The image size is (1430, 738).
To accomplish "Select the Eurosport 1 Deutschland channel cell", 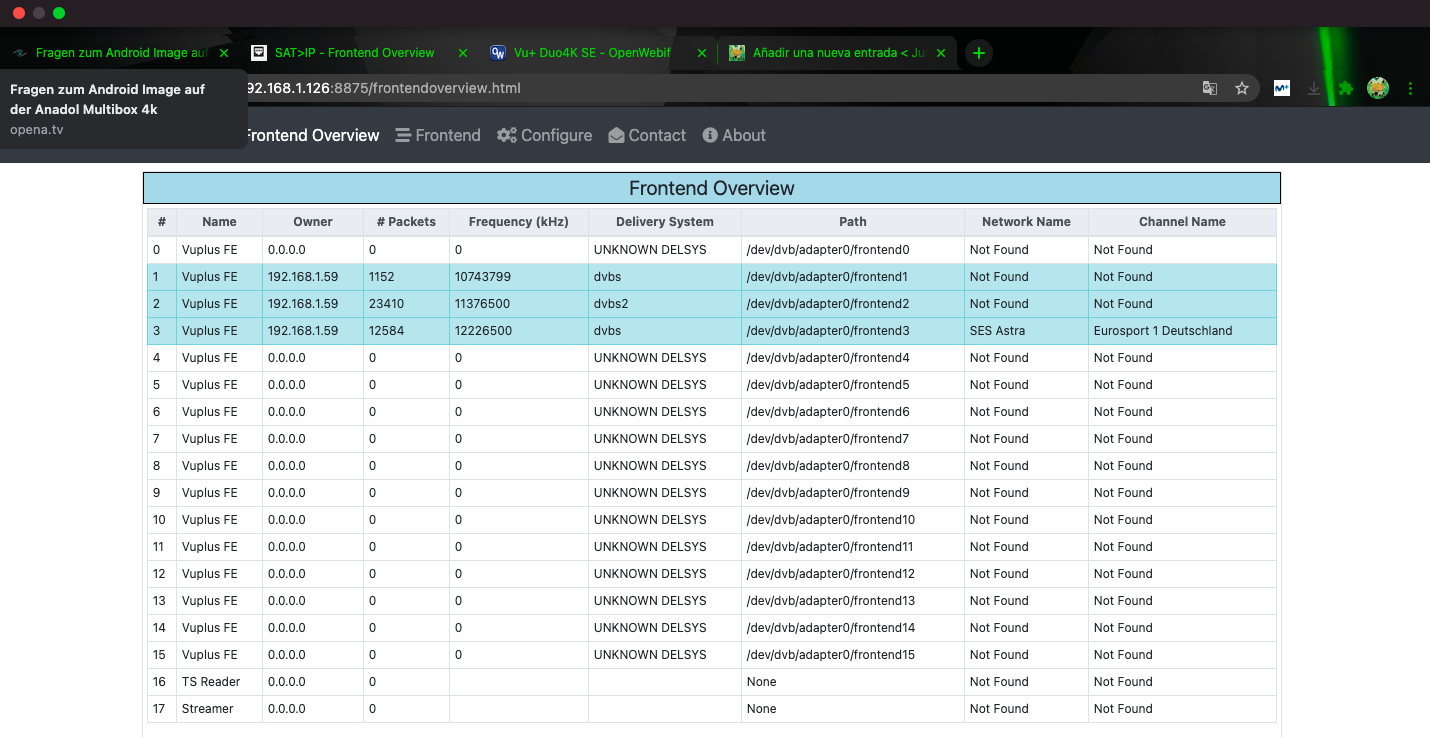I will point(1162,331).
